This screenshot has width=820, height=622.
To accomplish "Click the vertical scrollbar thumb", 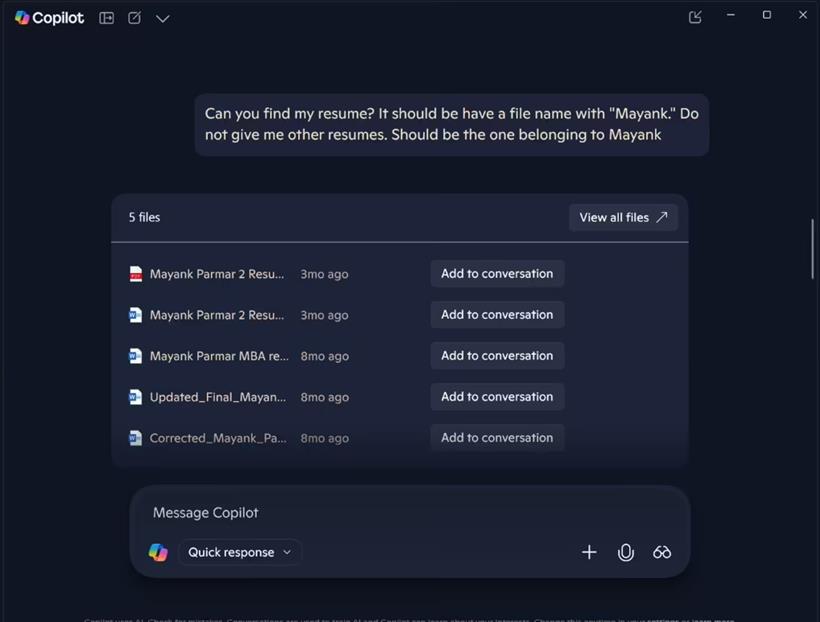I will 812,249.
